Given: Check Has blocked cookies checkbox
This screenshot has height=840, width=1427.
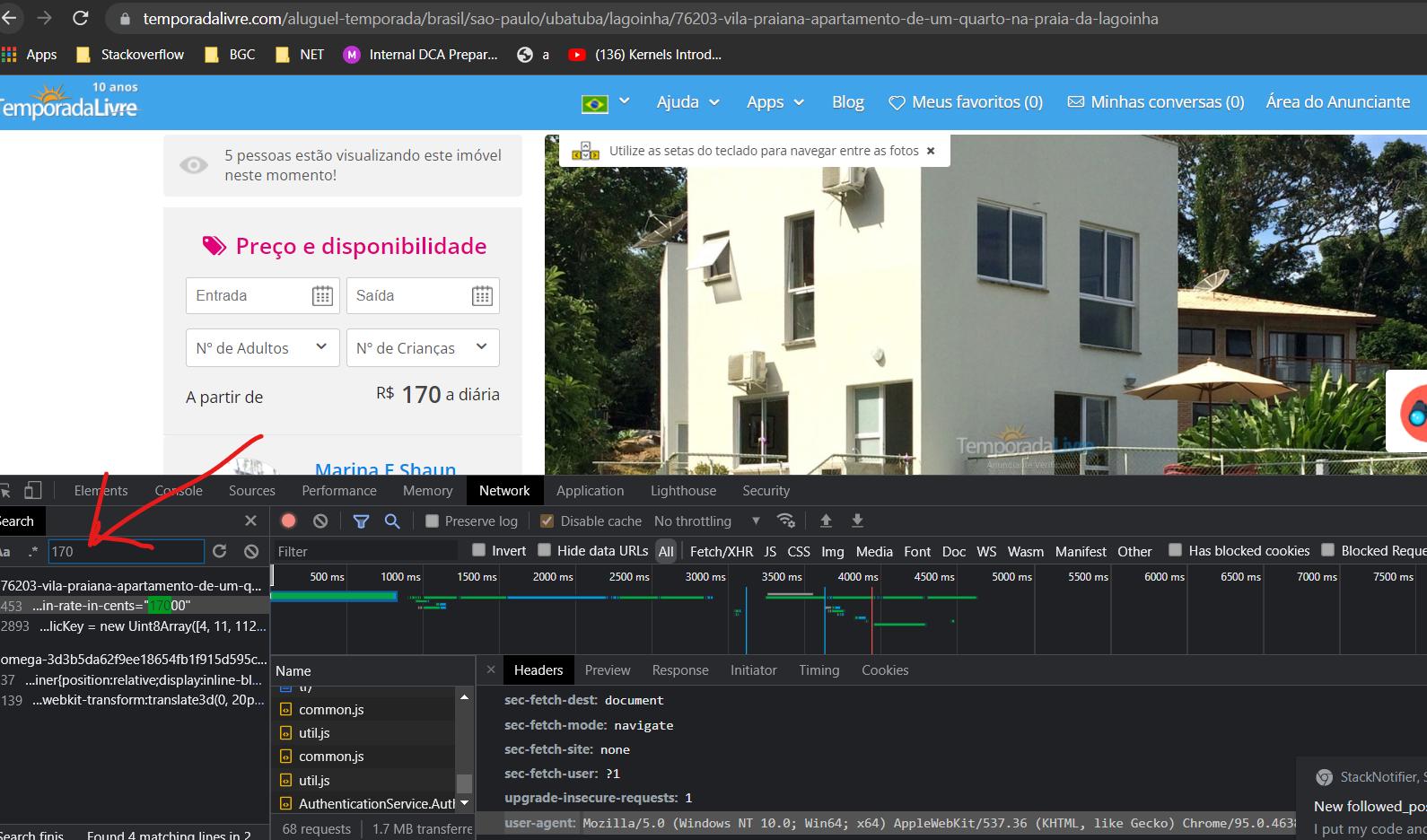Looking at the screenshot, I should point(1175,550).
